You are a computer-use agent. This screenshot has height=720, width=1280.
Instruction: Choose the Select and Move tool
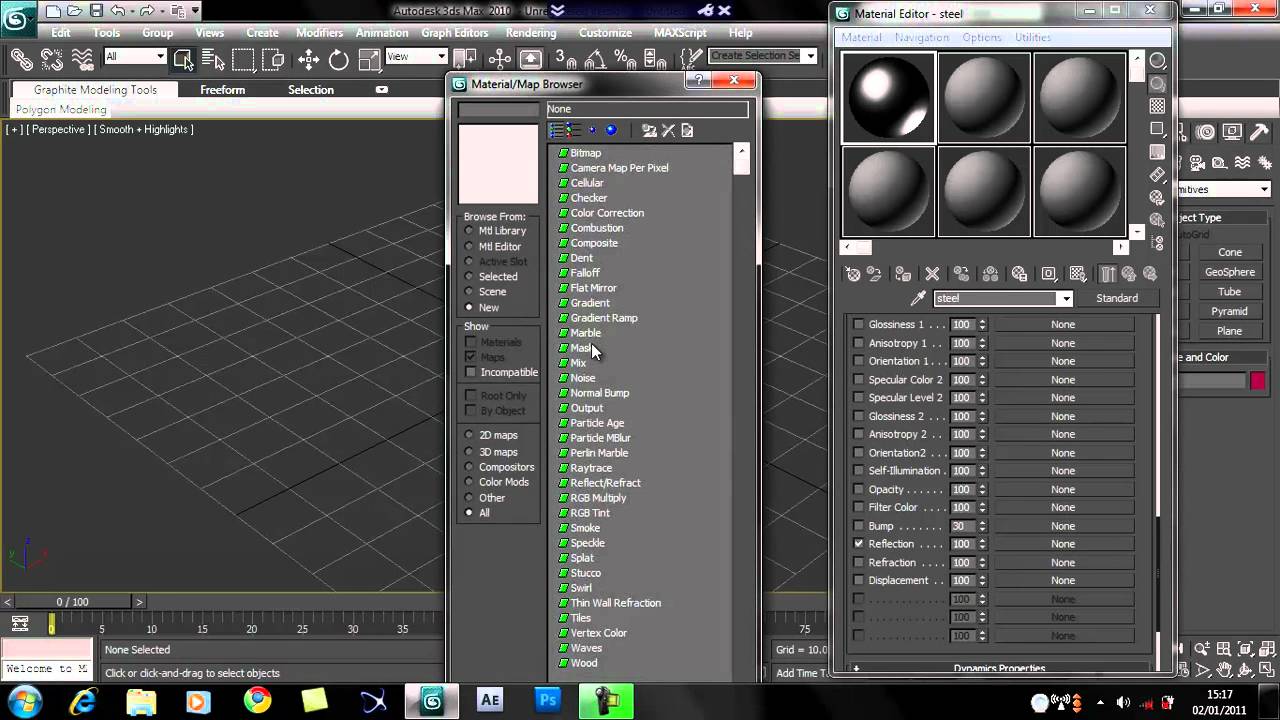[x=309, y=59]
